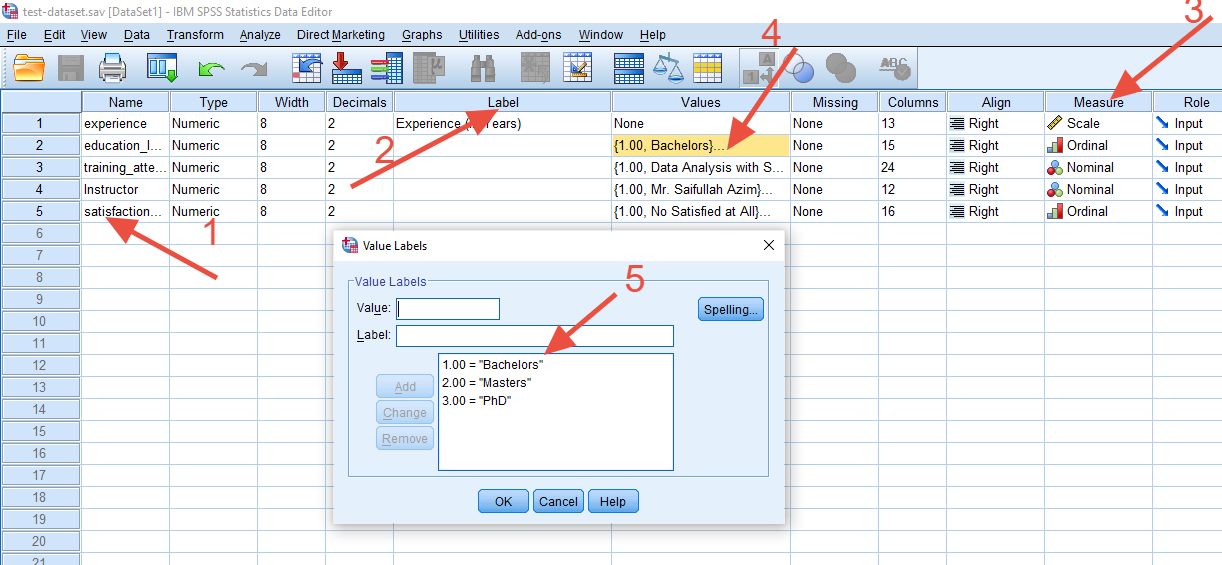
Task: Click the Ordinal measure cell for satisfaction row
Action: pos(1099,211)
